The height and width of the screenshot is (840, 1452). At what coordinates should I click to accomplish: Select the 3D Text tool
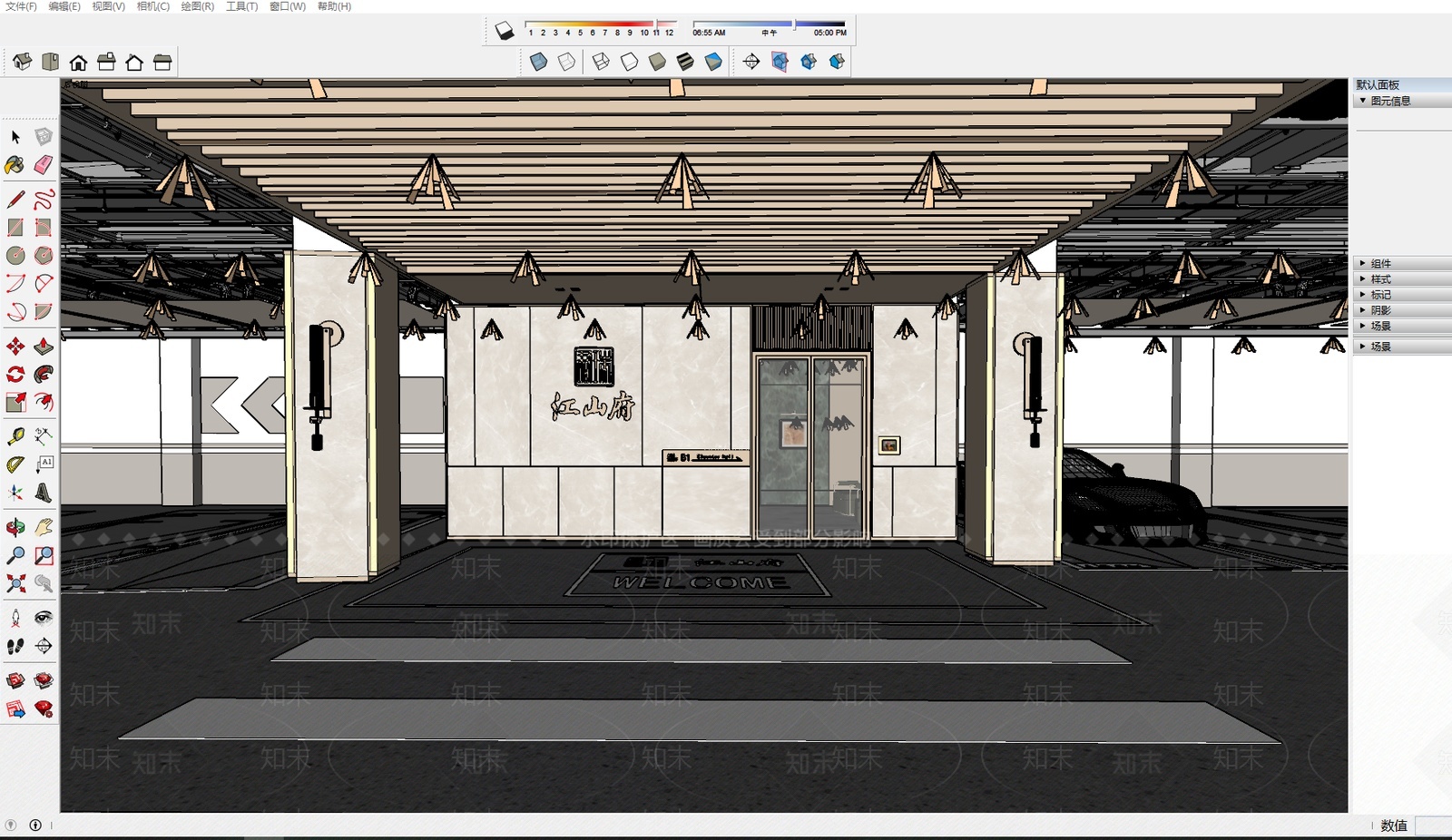pyautogui.click(x=44, y=493)
